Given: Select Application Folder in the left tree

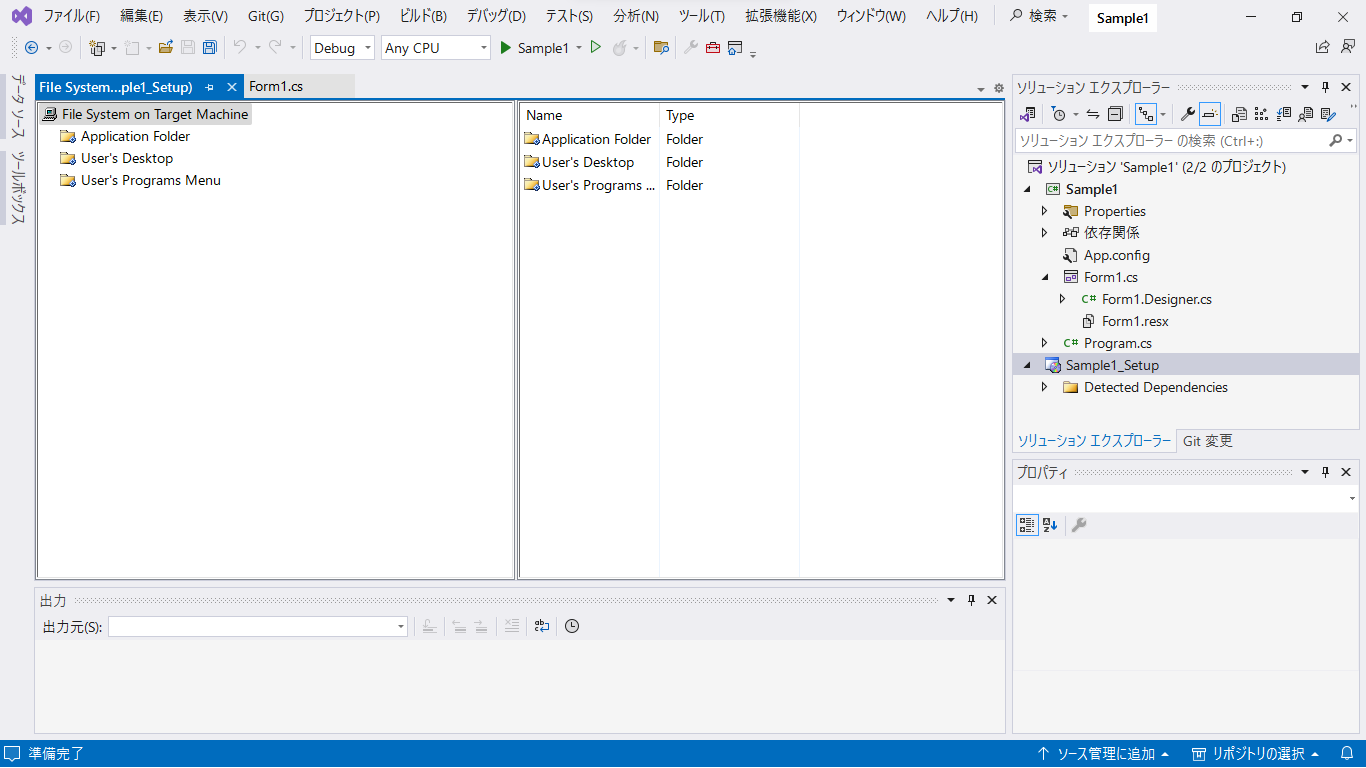Looking at the screenshot, I should (x=135, y=137).
